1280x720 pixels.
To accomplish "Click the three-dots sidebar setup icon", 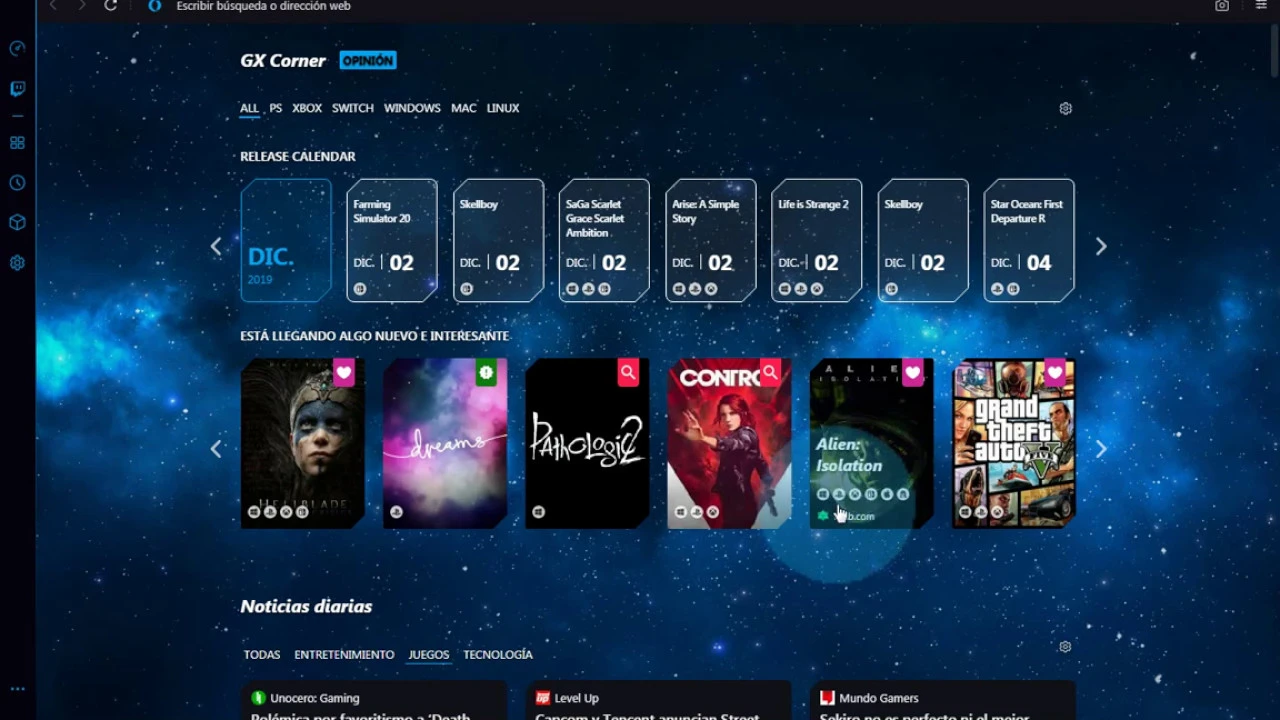I will pos(17,689).
